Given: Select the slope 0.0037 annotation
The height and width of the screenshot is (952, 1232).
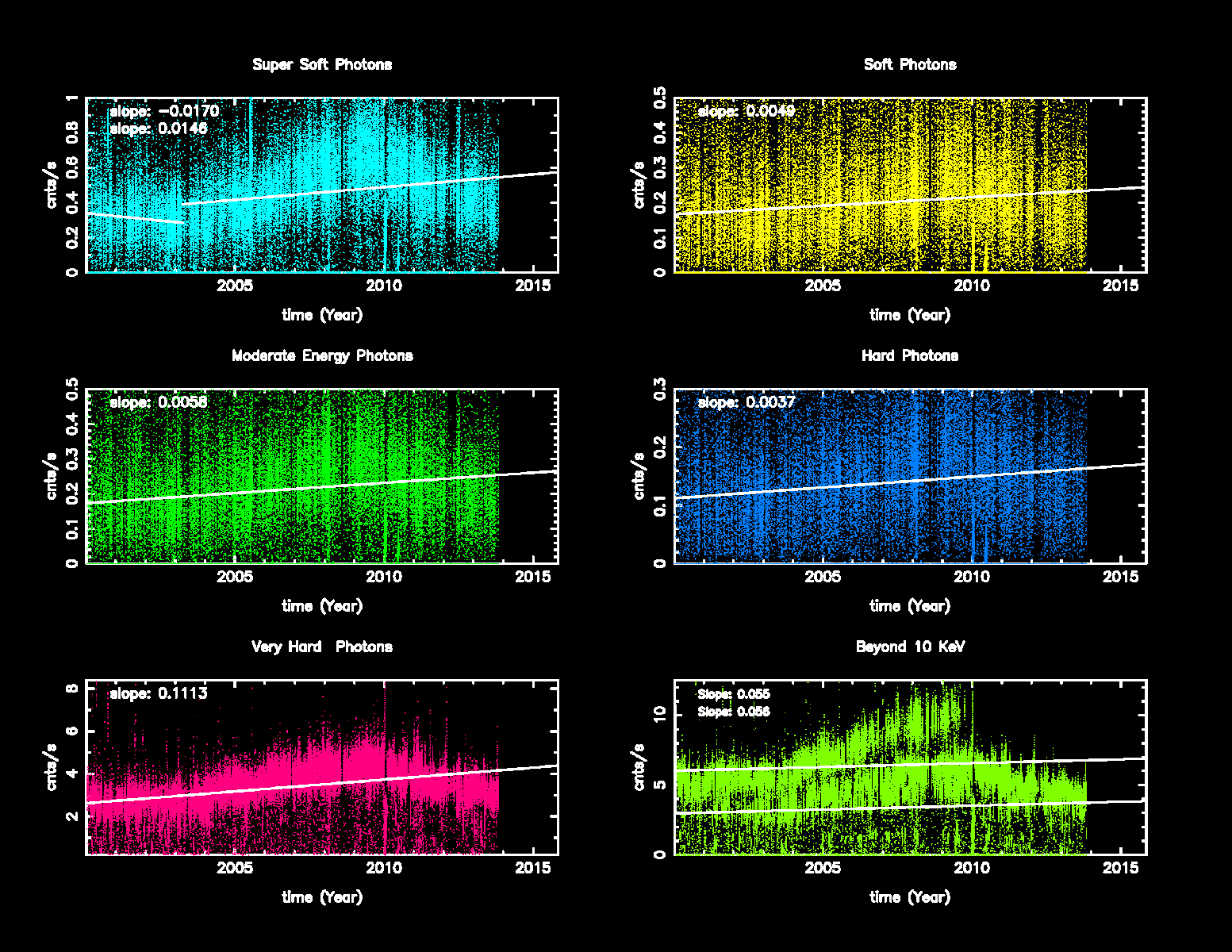Looking at the screenshot, I should (x=746, y=402).
